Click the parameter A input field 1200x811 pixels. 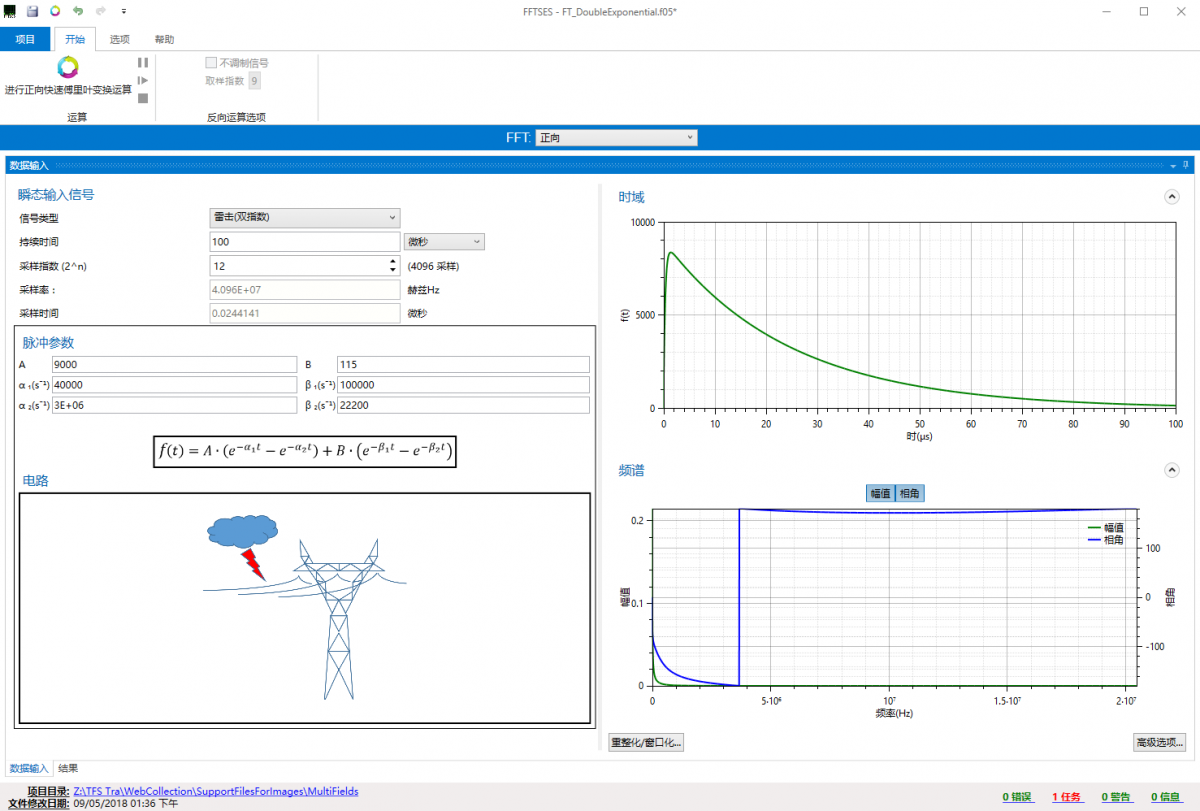175,365
